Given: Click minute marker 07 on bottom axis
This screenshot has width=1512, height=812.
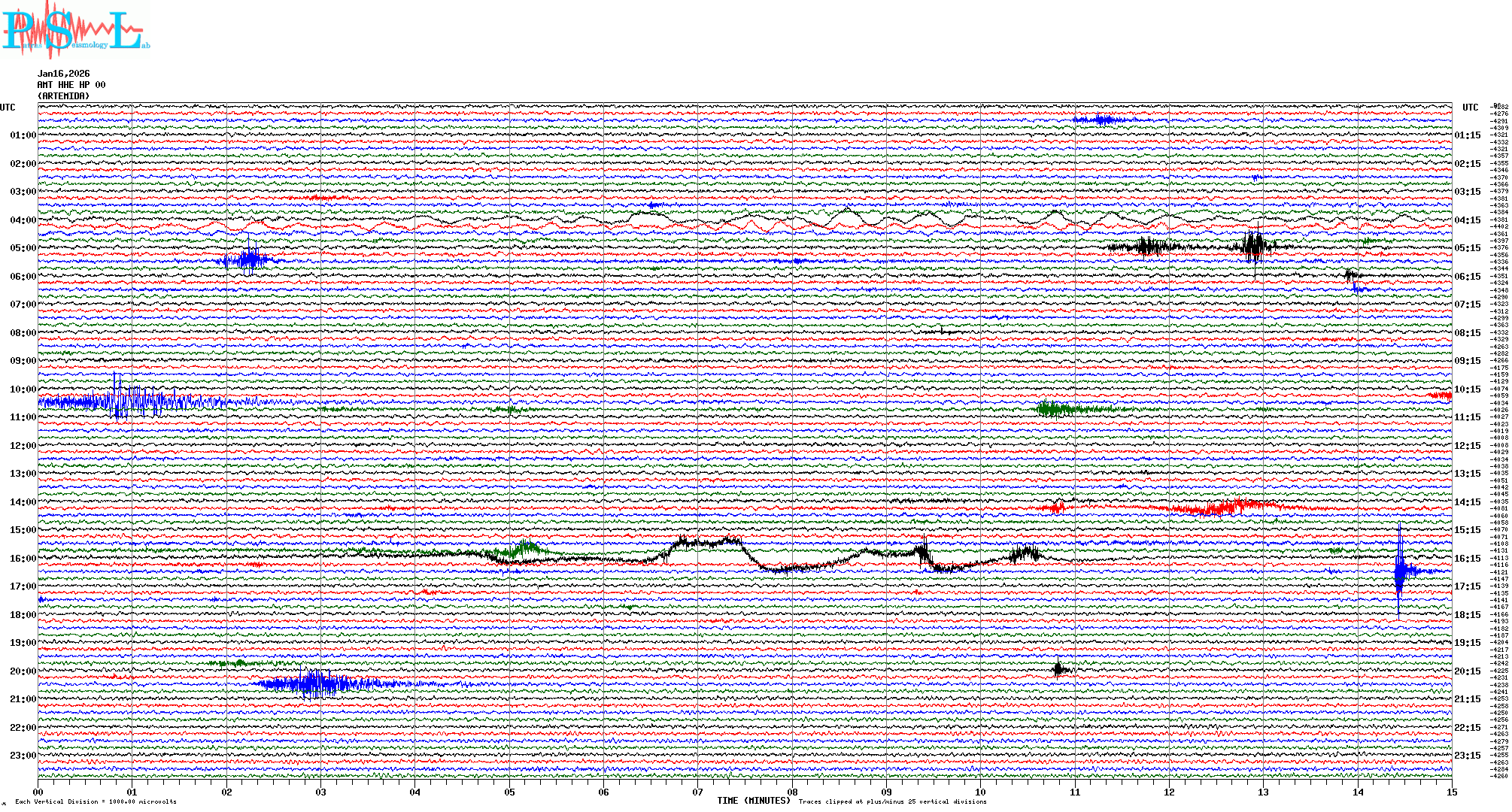Looking at the screenshot, I should [x=697, y=792].
